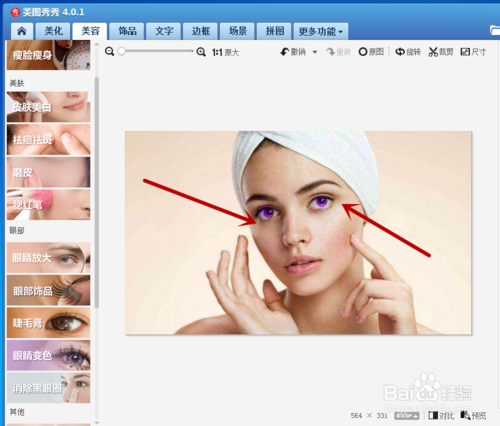This screenshot has height=426, width=500.
Task: Switch to the 文字 tab
Action: (164, 31)
